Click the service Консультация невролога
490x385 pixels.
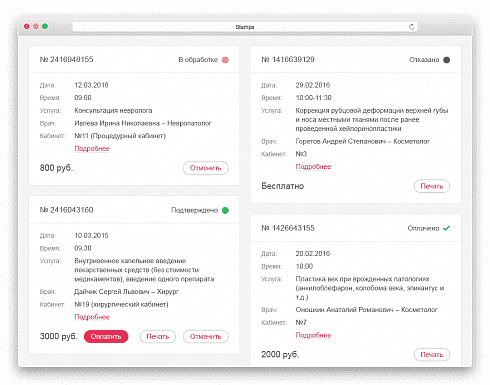point(113,111)
